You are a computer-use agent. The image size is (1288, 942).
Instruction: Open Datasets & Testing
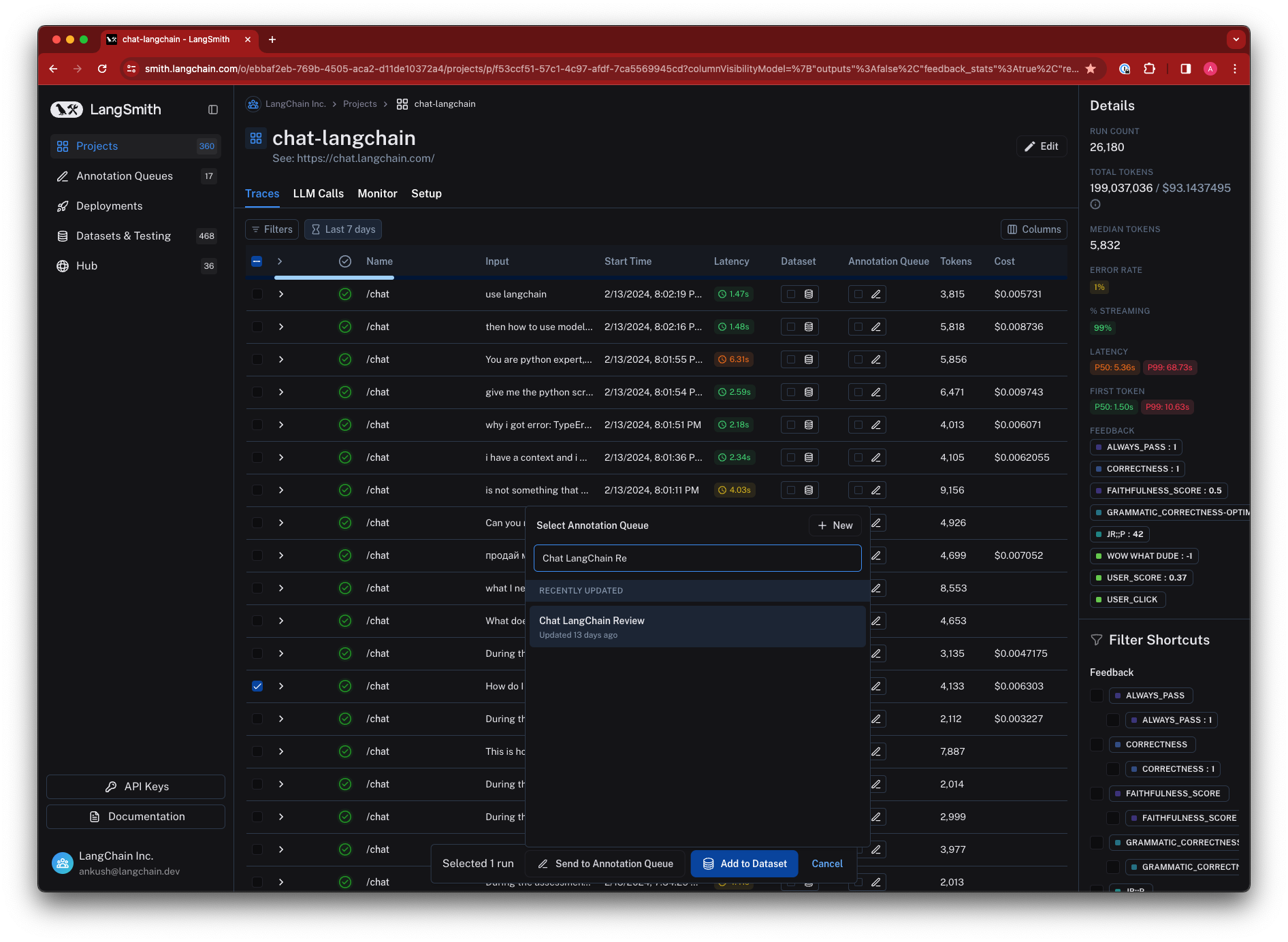135,236
